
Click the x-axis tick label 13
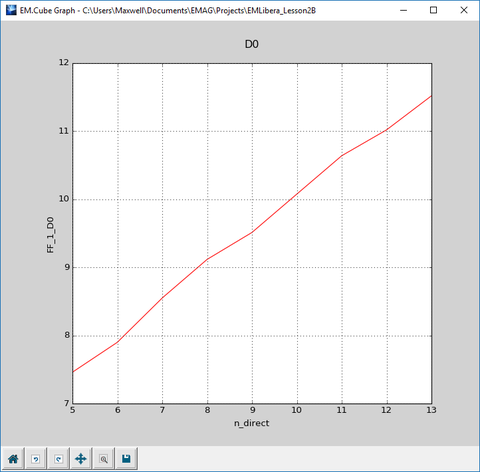point(431,410)
